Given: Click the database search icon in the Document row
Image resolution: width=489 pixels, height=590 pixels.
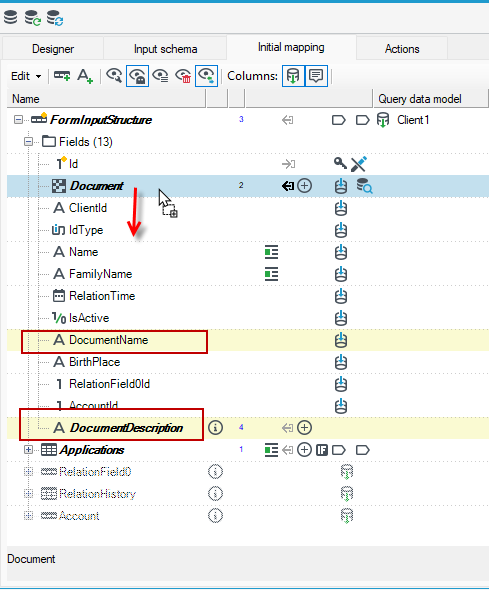Looking at the screenshot, I should (x=364, y=186).
